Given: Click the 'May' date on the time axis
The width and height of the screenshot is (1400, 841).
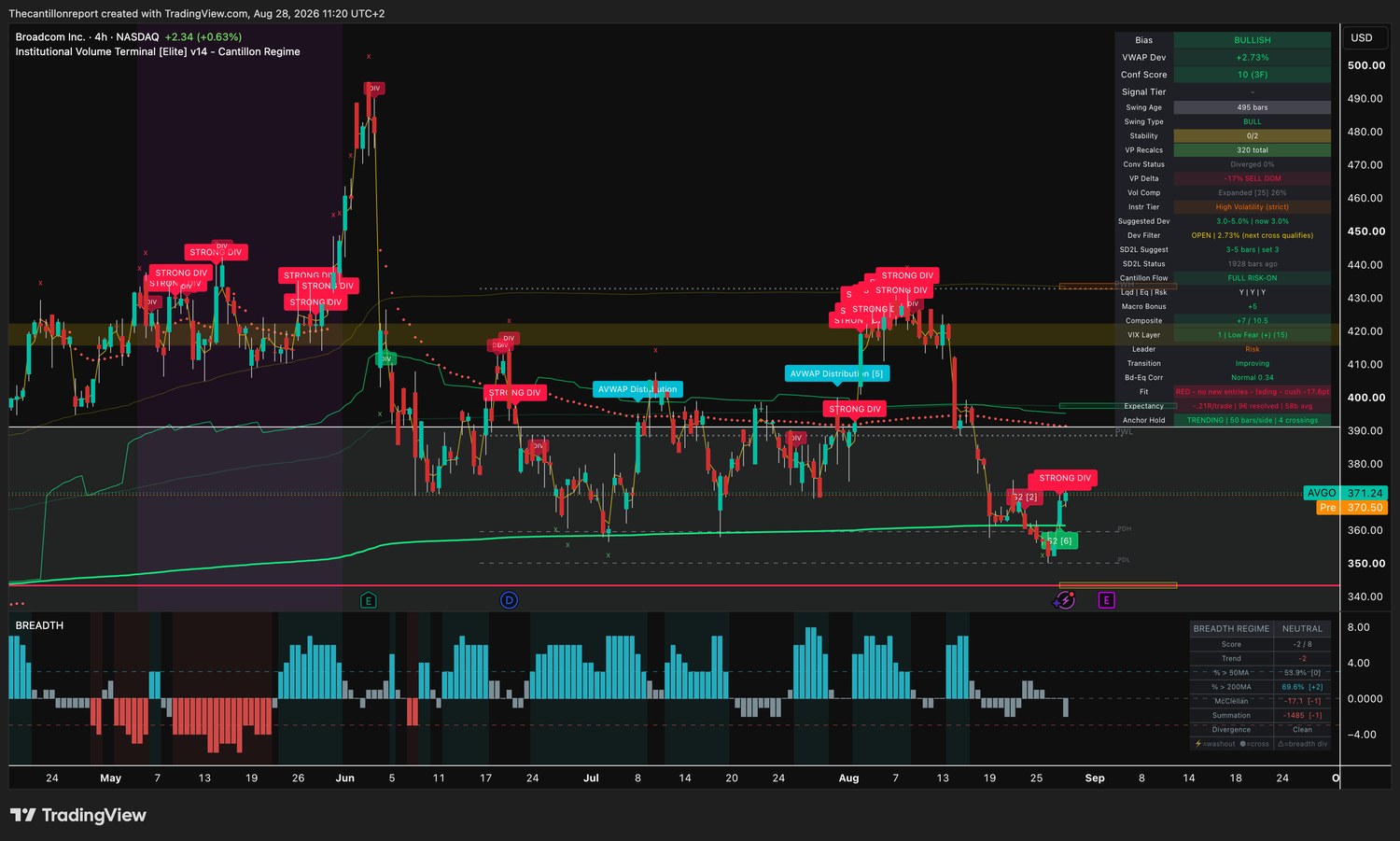Looking at the screenshot, I should [x=110, y=778].
